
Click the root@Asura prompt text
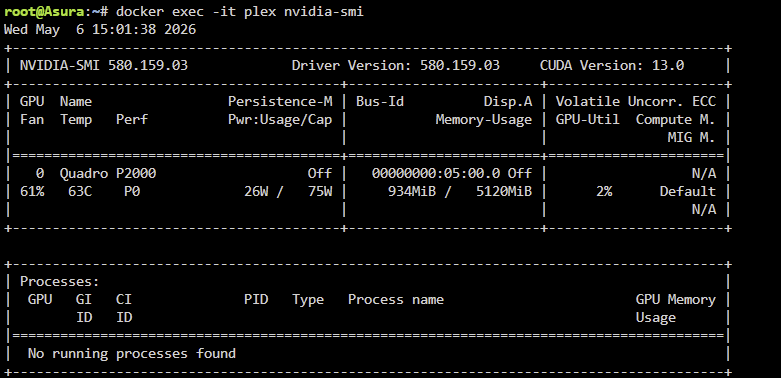[x=44, y=12]
